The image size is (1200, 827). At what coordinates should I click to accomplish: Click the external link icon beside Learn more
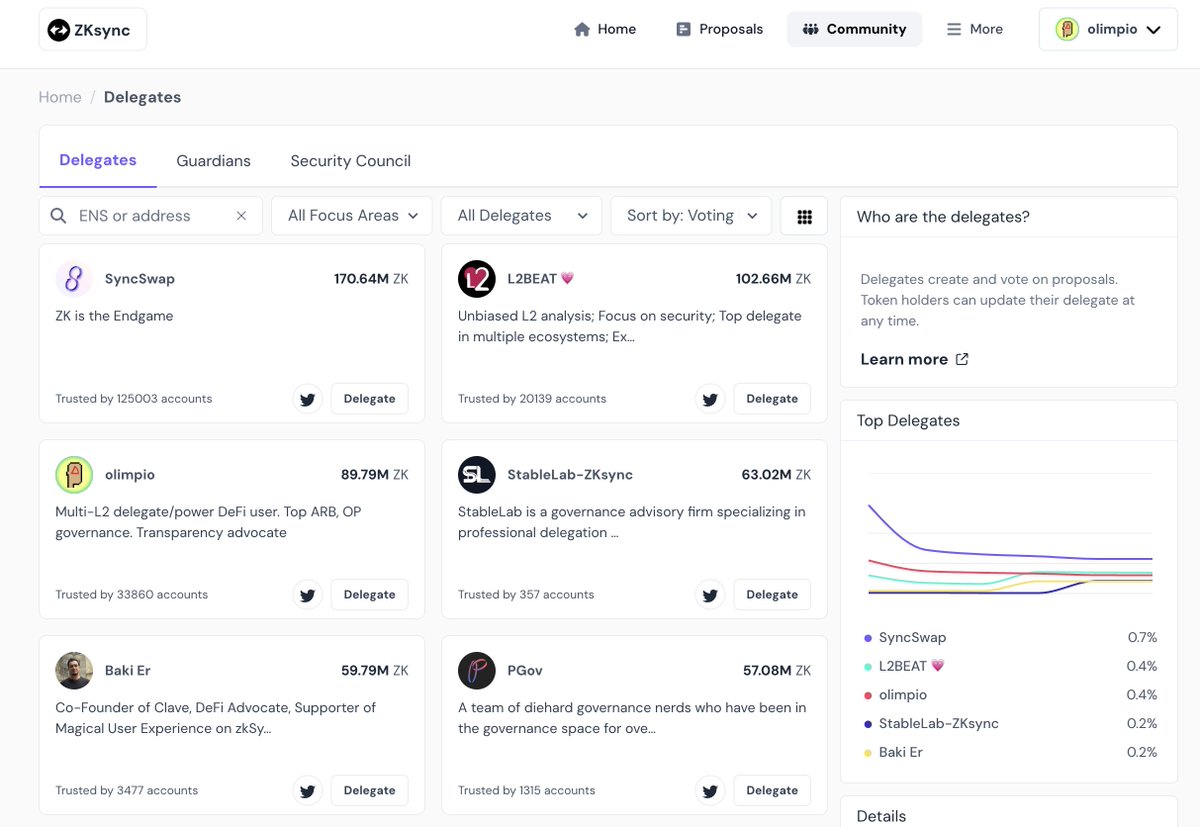tap(962, 360)
